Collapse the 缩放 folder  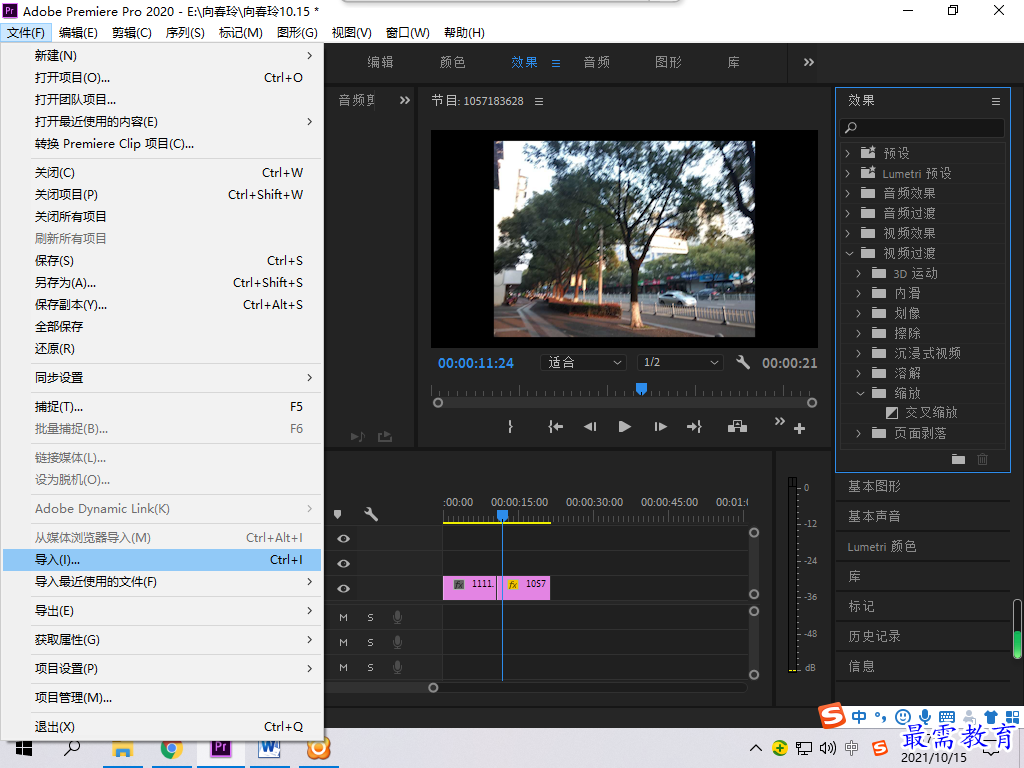tap(860, 393)
